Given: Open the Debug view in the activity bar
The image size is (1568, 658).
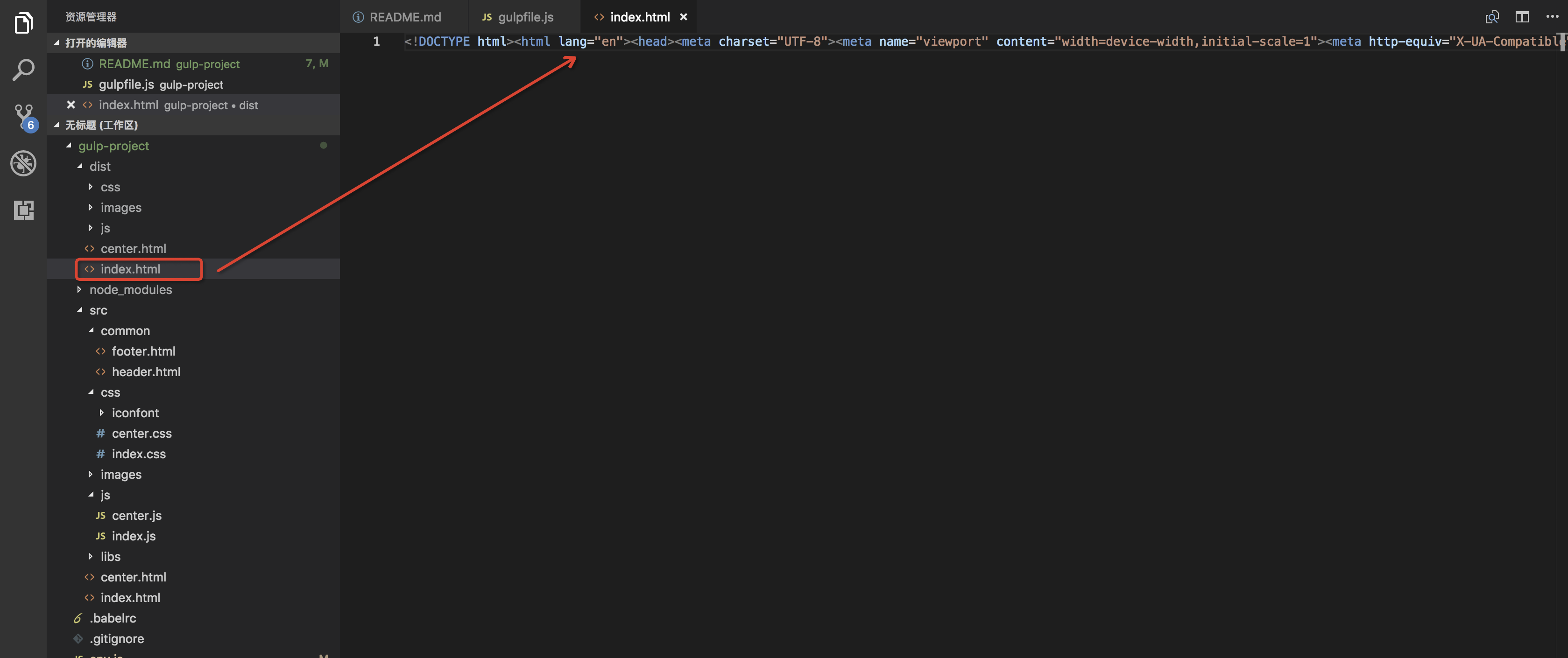Looking at the screenshot, I should pyautogui.click(x=23, y=163).
